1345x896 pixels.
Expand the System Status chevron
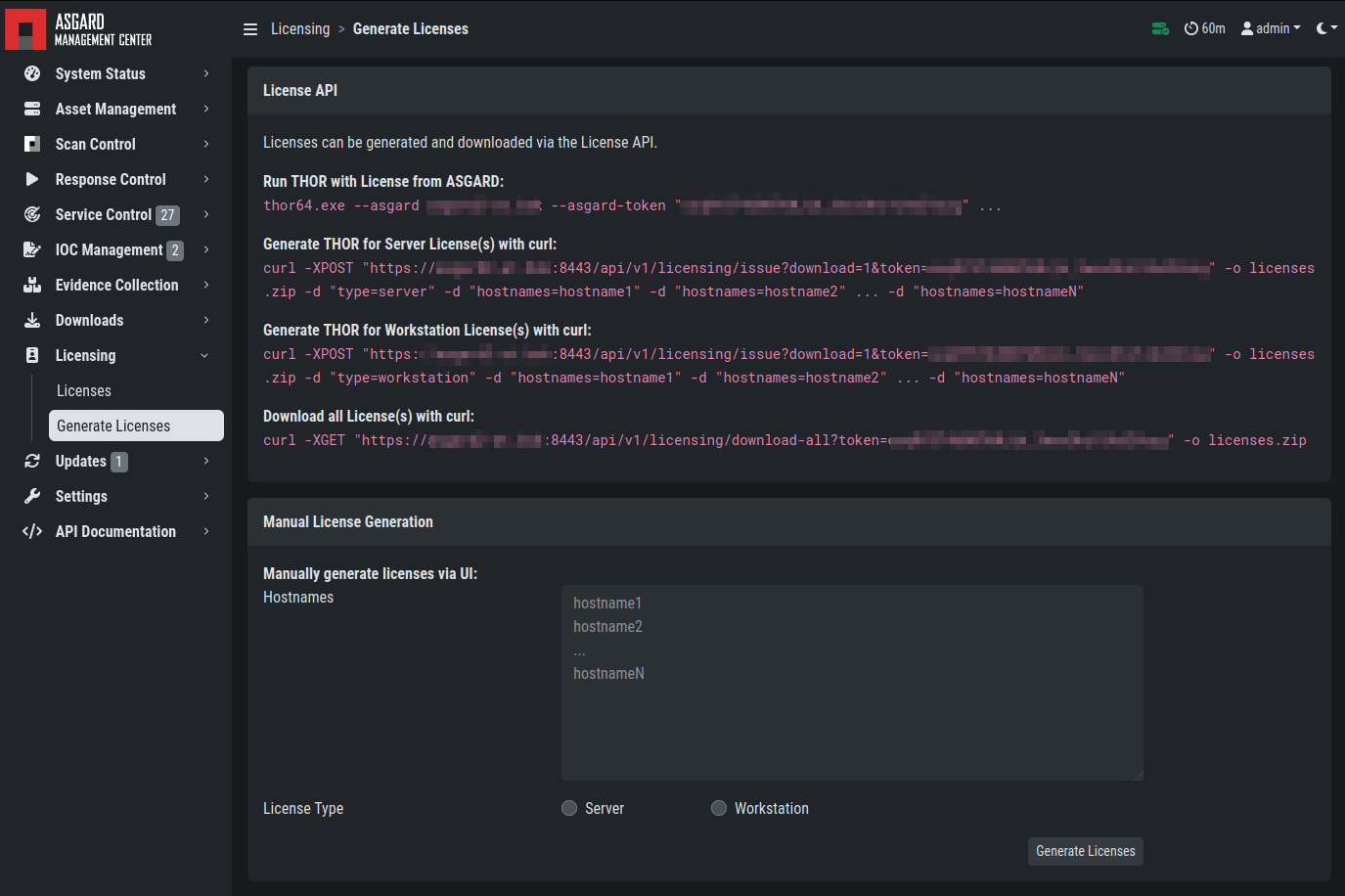[206, 73]
